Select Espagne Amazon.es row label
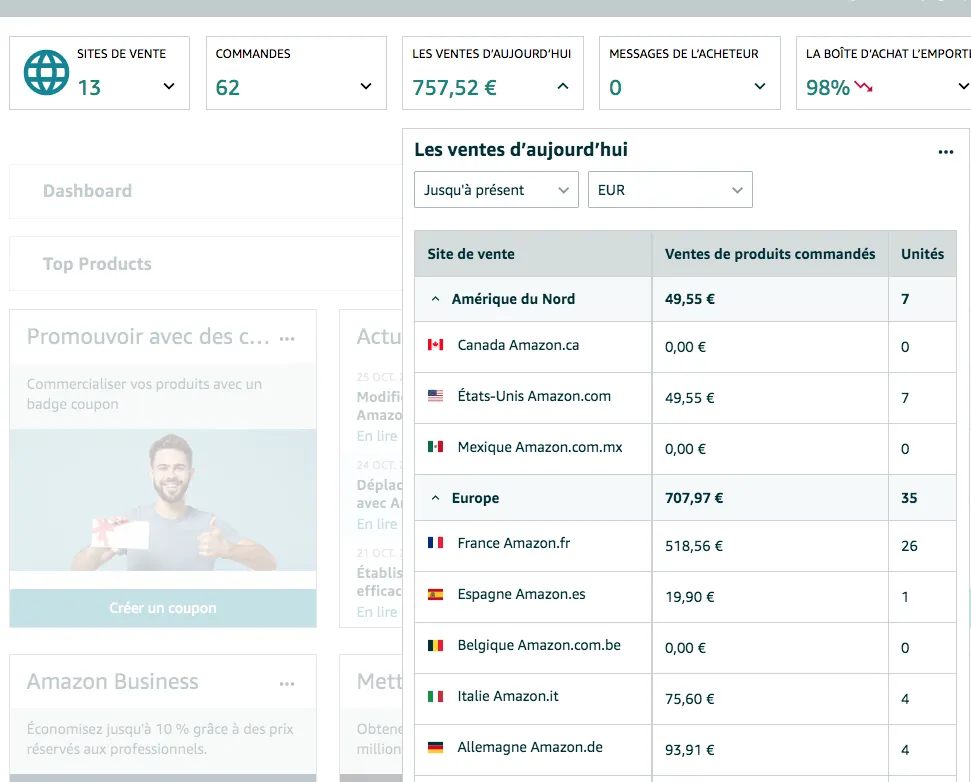The height and width of the screenshot is (782, 971). point(521,594)
